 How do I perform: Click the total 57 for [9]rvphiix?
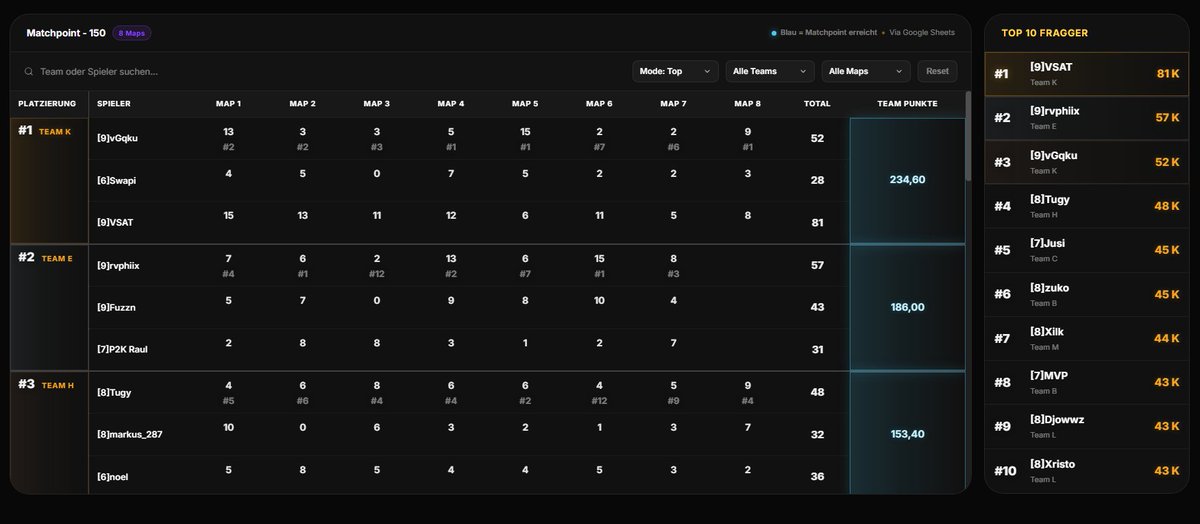tap(817, 265)
